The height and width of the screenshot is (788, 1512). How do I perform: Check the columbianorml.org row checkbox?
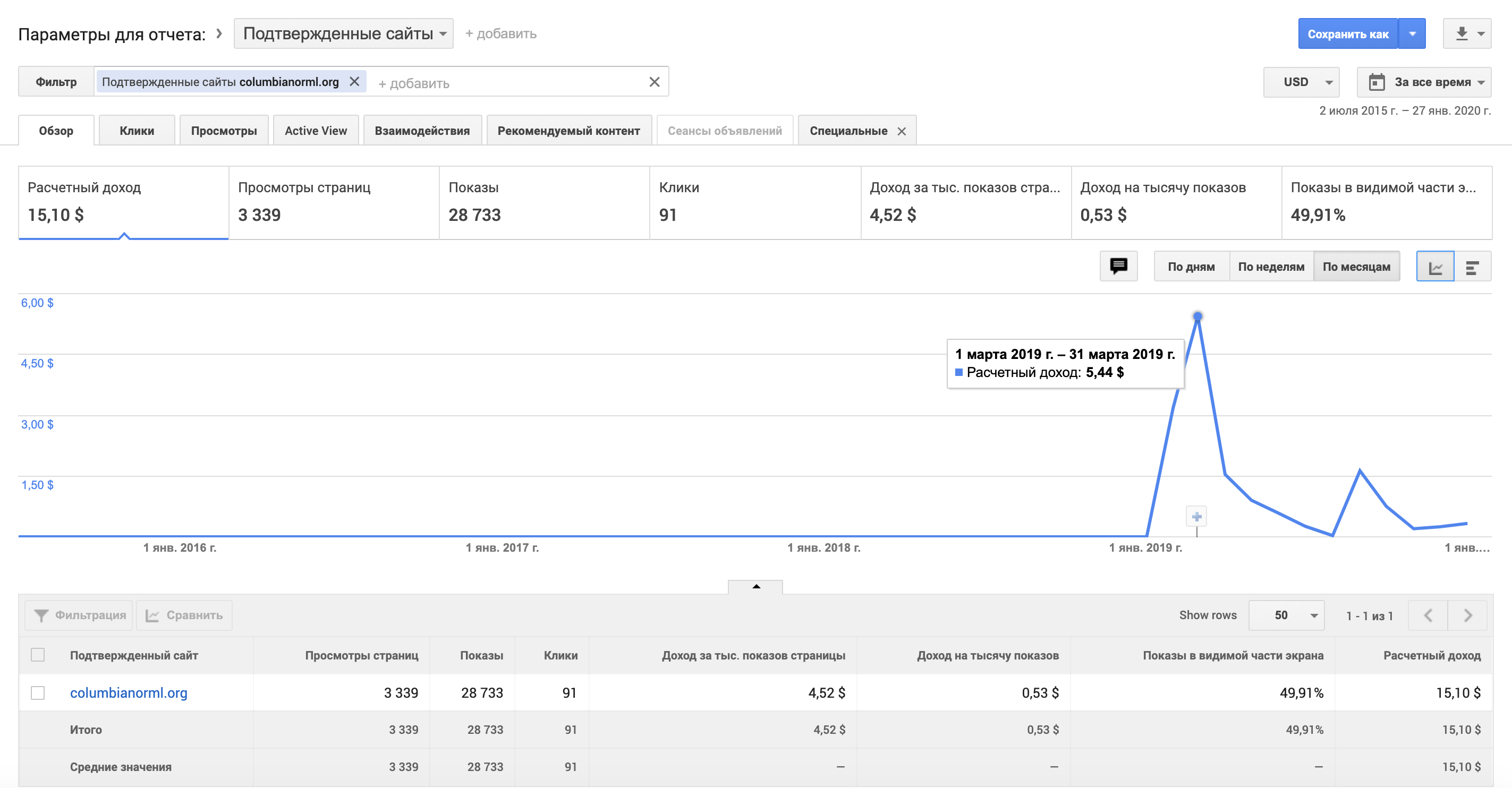tap(38, 693)
